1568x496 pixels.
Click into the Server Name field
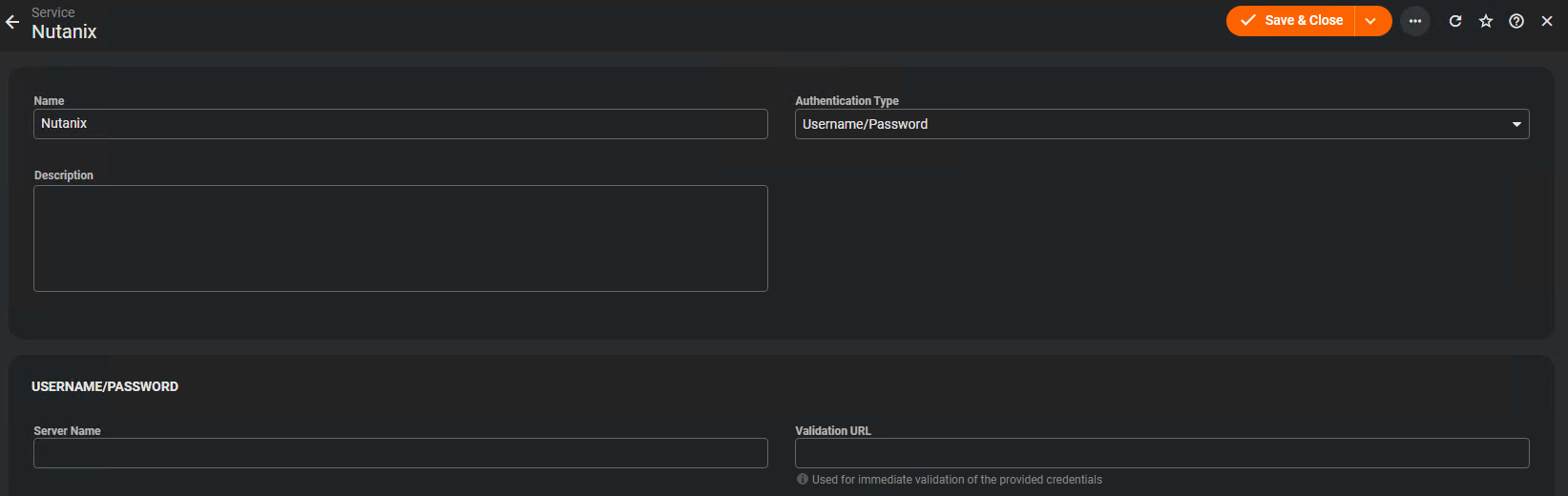click(x=400, y=453)
